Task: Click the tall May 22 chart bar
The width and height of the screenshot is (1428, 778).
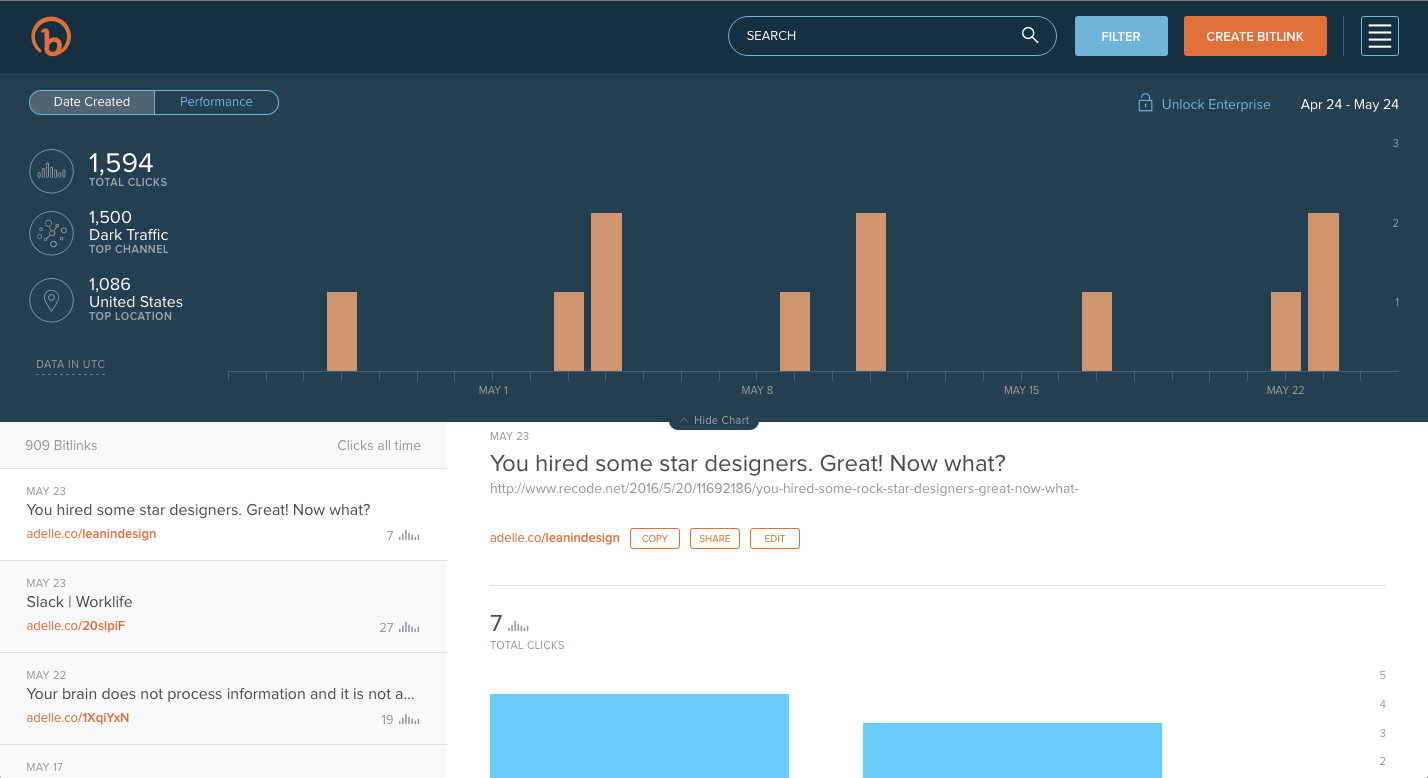Action: click(x=1323, y=290)
